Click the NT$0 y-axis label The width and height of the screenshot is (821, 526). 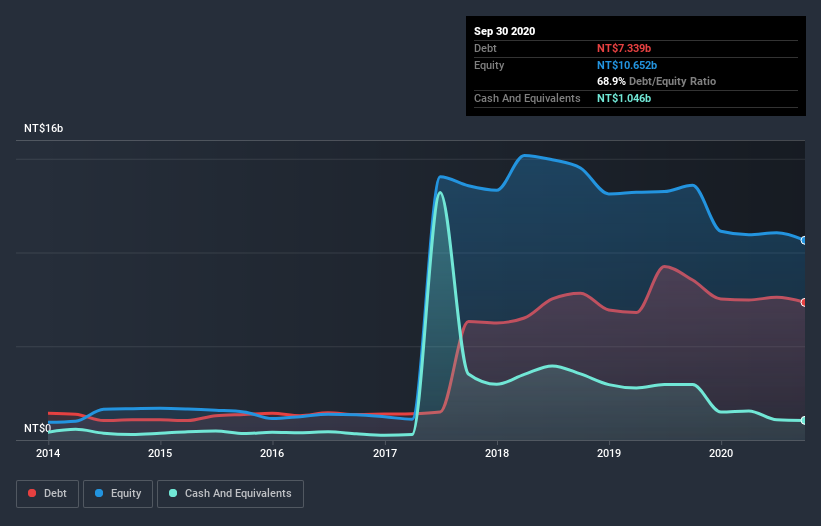point(37,428)
